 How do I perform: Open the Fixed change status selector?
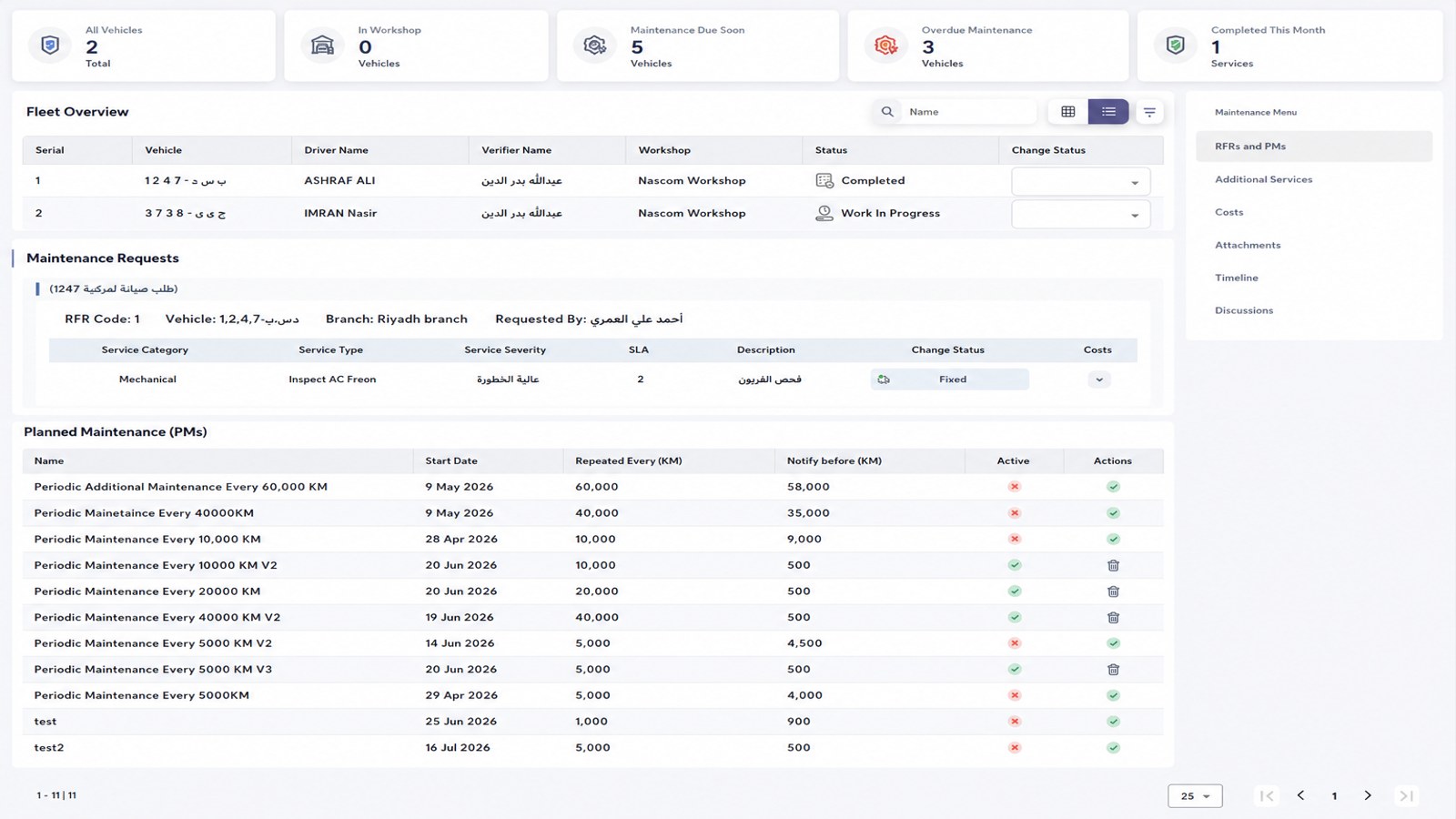[x=950, y=379]
